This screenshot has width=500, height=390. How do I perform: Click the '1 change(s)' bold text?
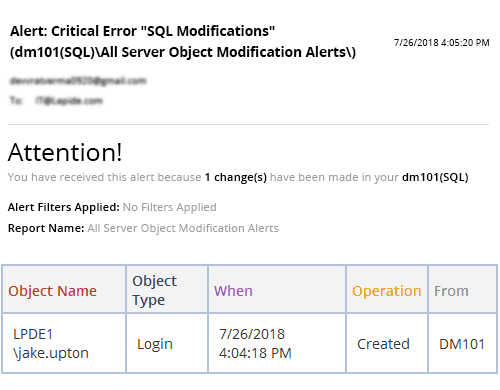[236, 177]
